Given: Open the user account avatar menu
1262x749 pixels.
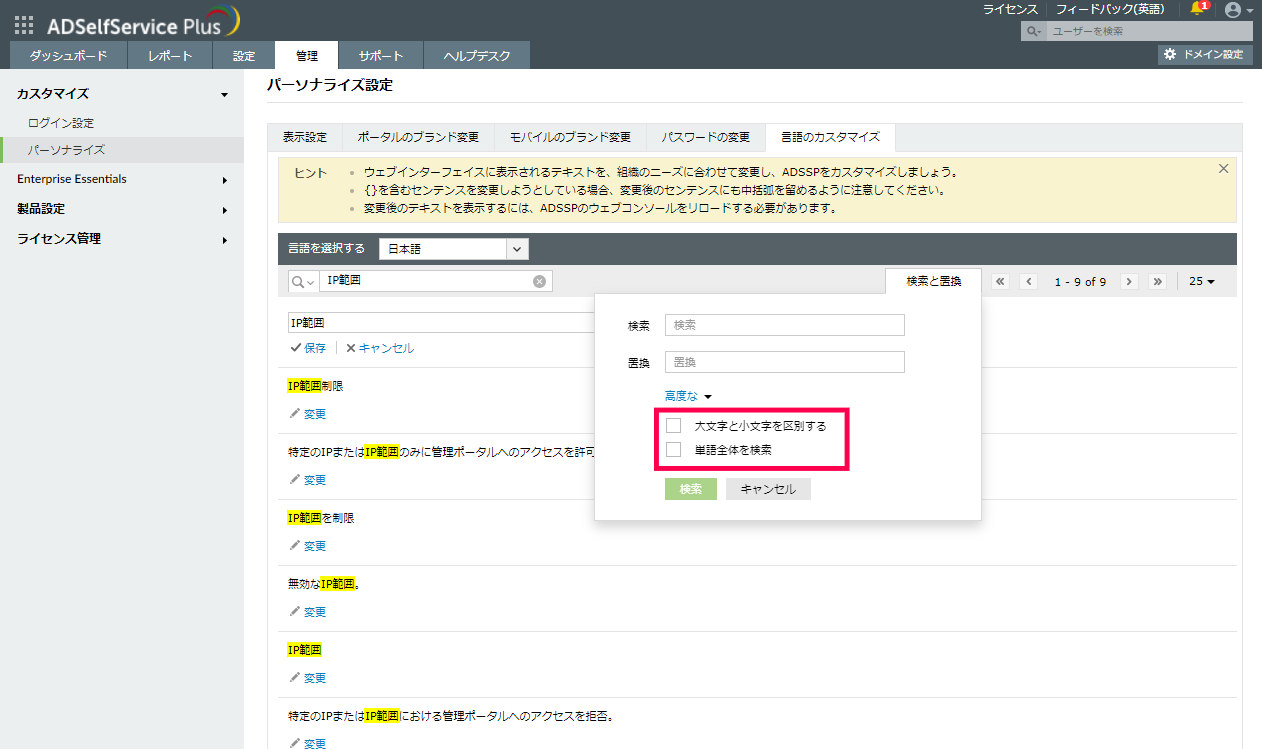Looking at the screenshot, I should tap(1232, 10).
